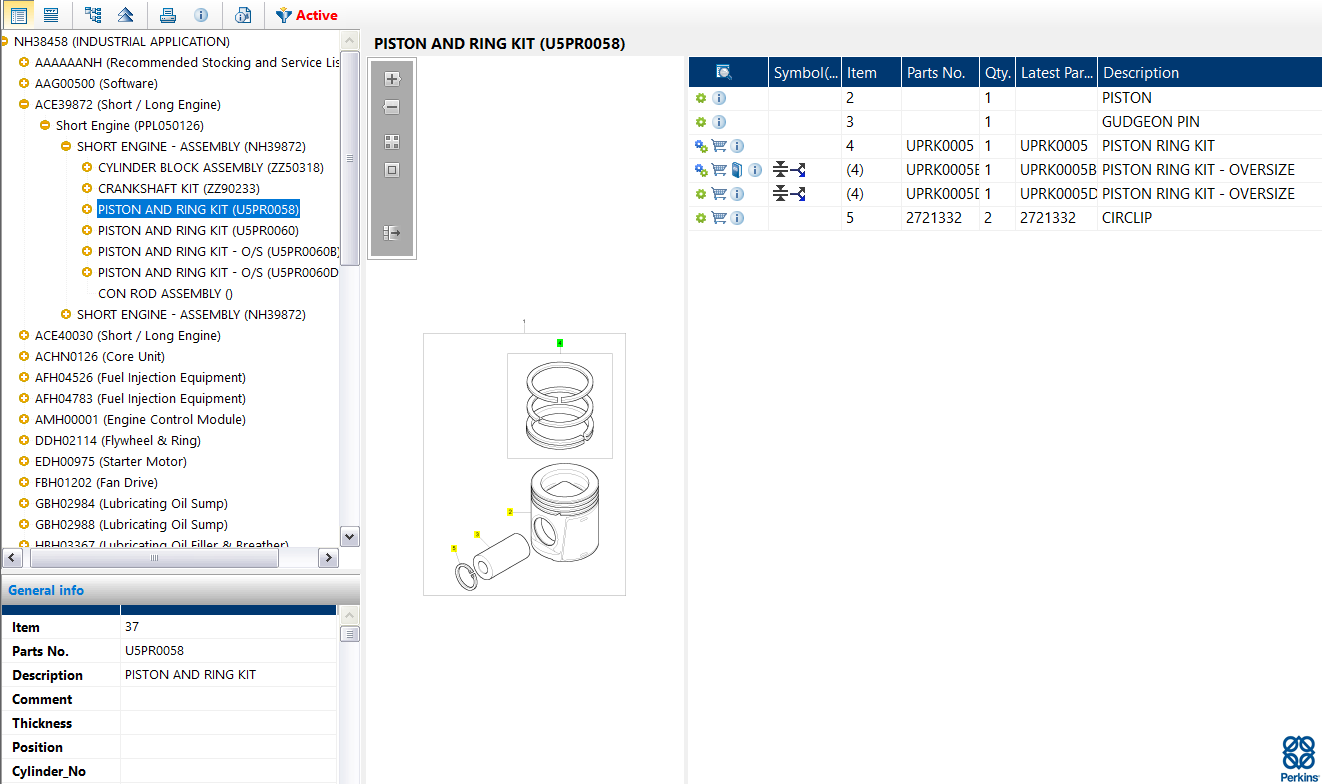
Task: Select CON ROD ASSEMBLY () tree item
Action: tap(165, 294)
